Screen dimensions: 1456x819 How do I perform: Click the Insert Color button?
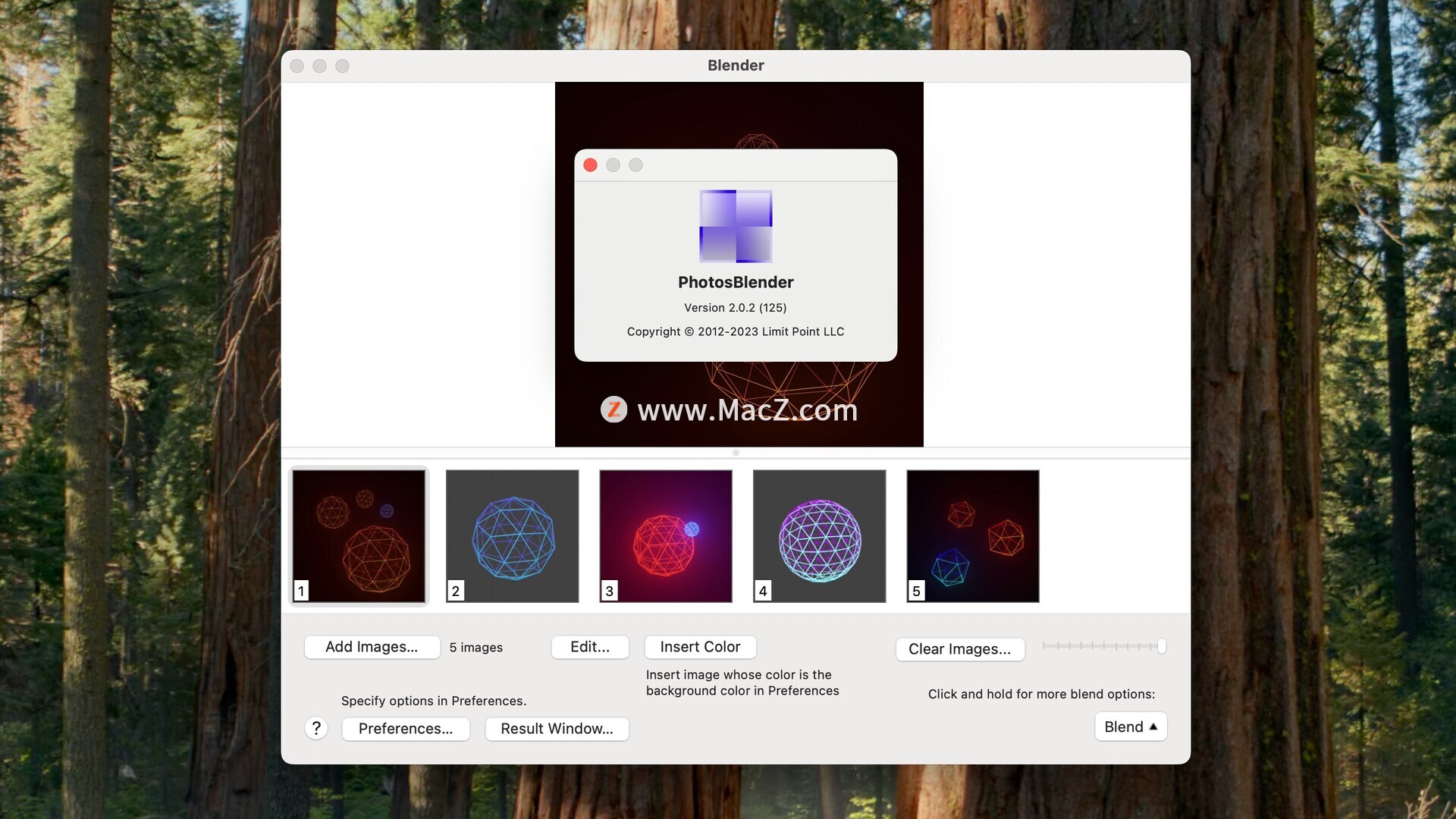click(x=700, y=647)
